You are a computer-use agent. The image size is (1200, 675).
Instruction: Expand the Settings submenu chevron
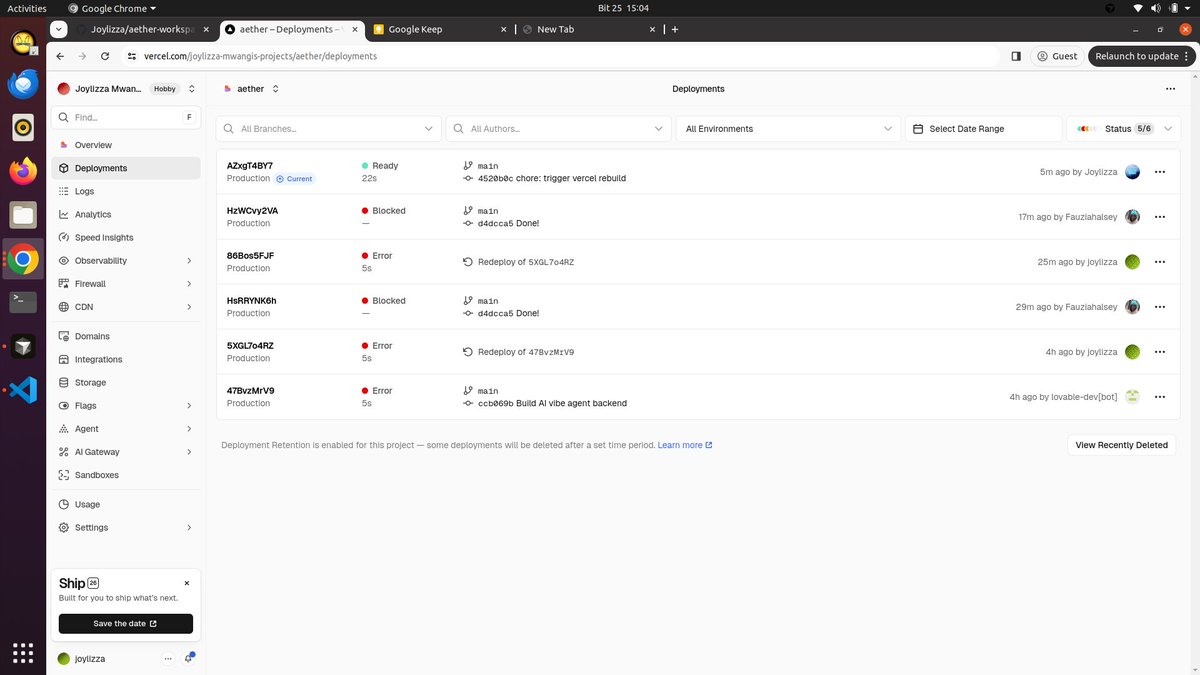click(x=189, y=527)
